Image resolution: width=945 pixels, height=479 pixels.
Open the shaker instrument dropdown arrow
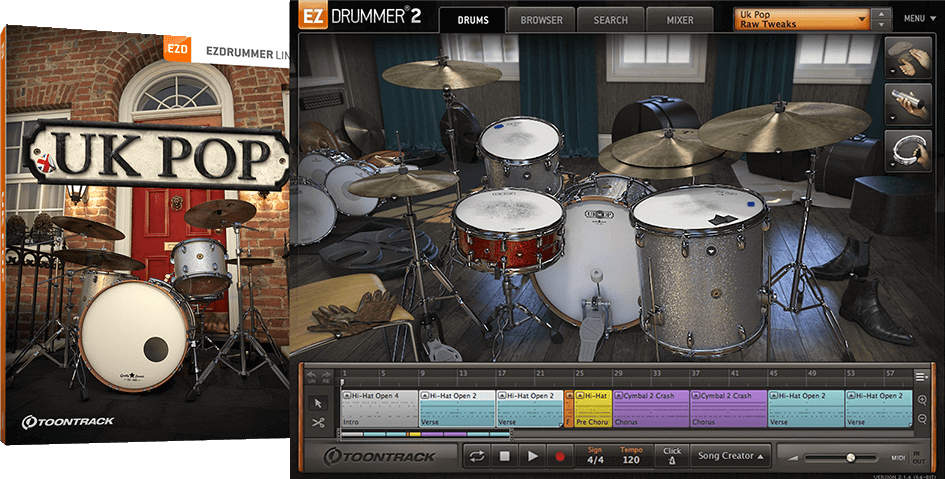tap(891, 118)
